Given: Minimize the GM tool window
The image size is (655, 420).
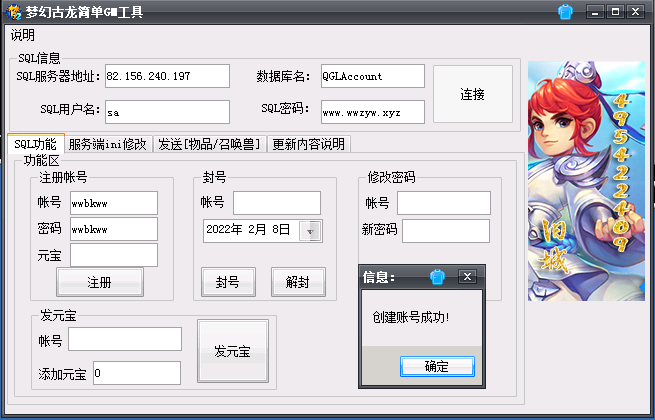Looking at the screenshot, I should tap(595, 12).
